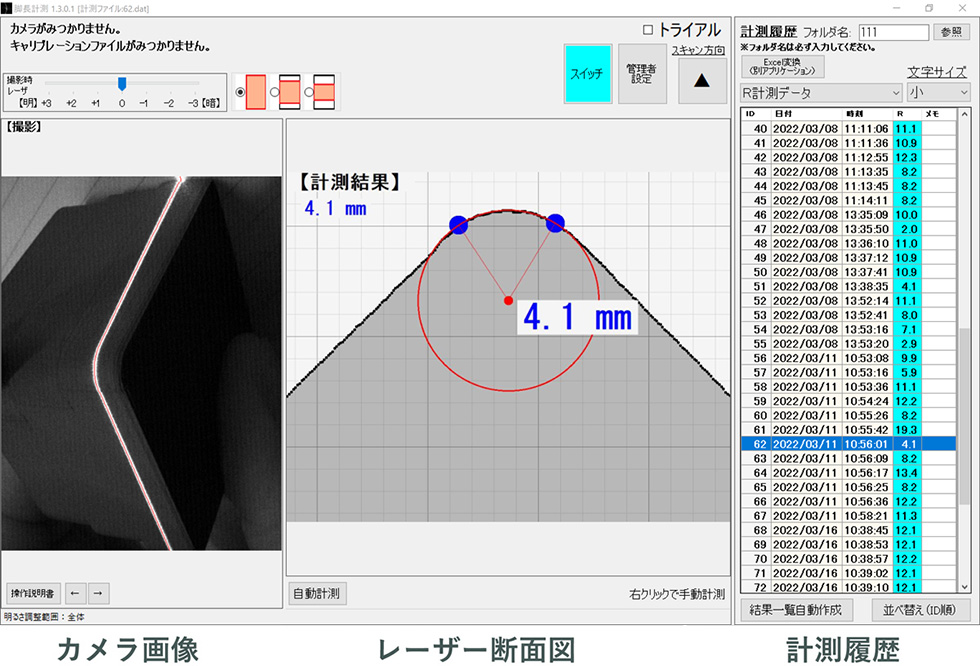
Task: Click the right arrow under the camera image
Action: [97, 593]
